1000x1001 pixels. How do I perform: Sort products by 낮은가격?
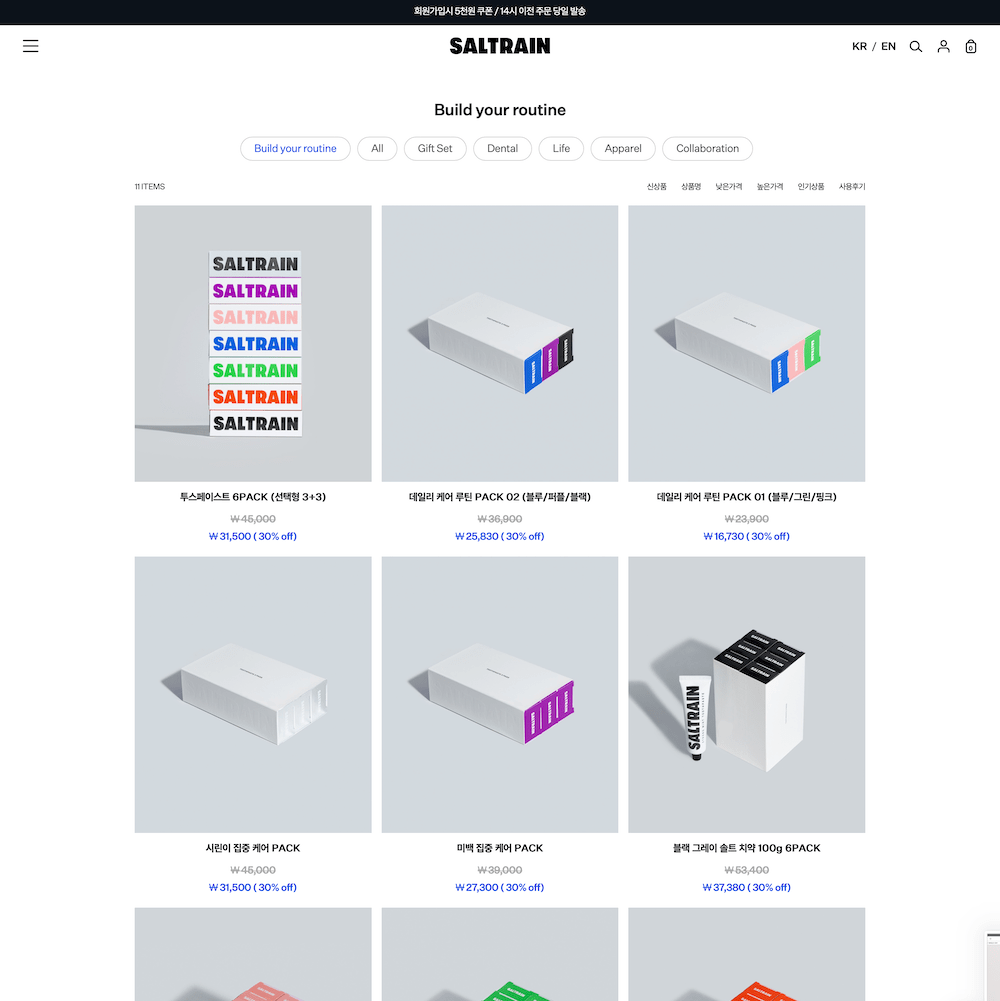[729, 186]
